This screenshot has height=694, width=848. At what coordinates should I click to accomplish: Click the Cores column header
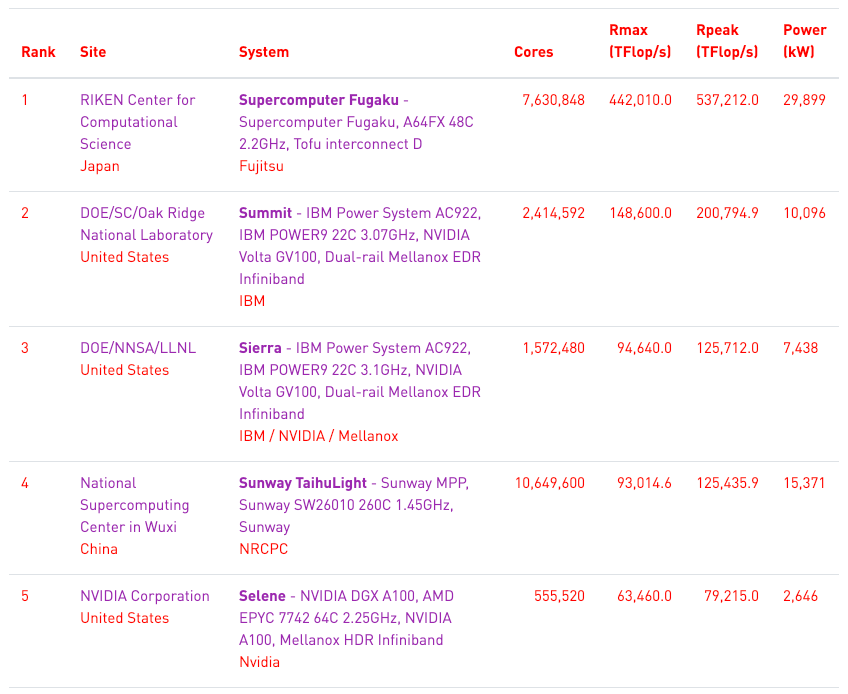pyautogui.click(x=533, y=52)
